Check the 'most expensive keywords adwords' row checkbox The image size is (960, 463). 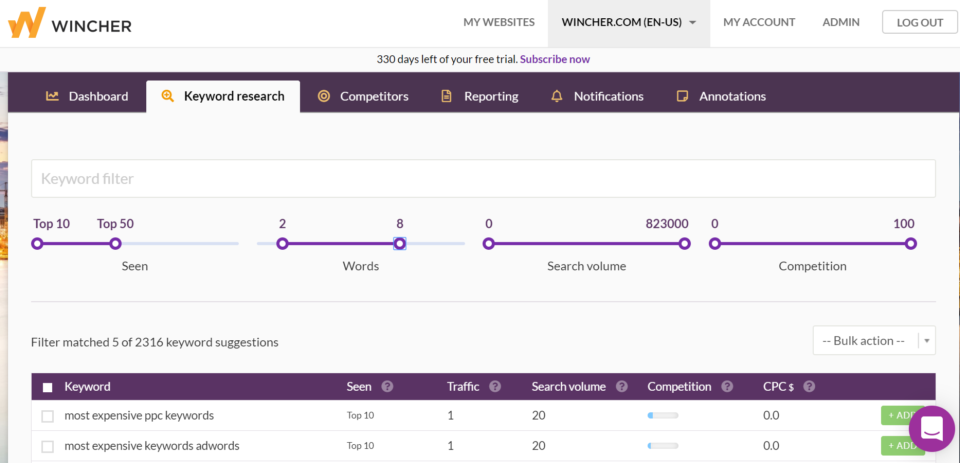point(48,446)
